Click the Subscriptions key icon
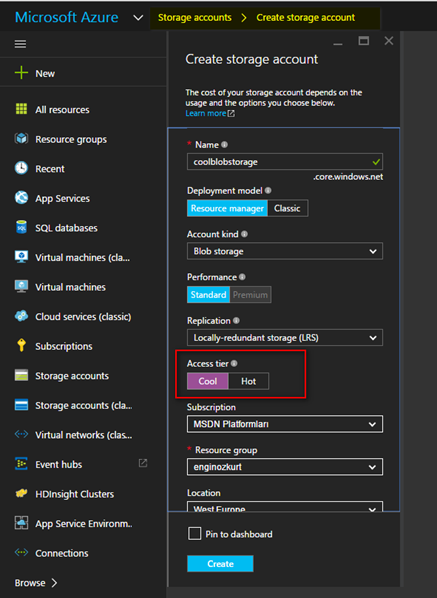The width and height of the screenshot is (437, 598). [21, 345]
